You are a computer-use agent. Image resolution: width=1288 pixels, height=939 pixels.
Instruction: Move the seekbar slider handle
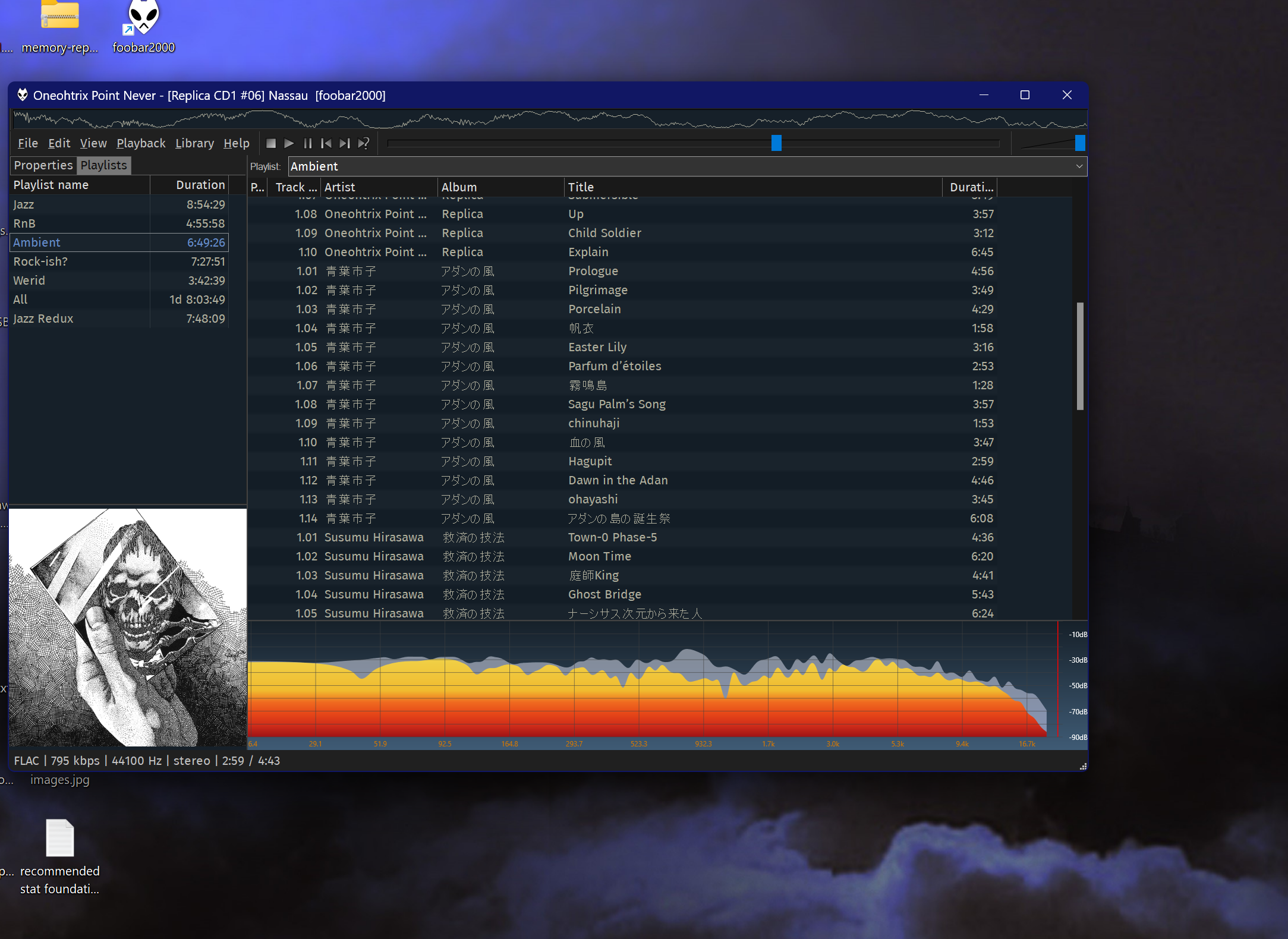pyautogui.click(x=776, y=143)
